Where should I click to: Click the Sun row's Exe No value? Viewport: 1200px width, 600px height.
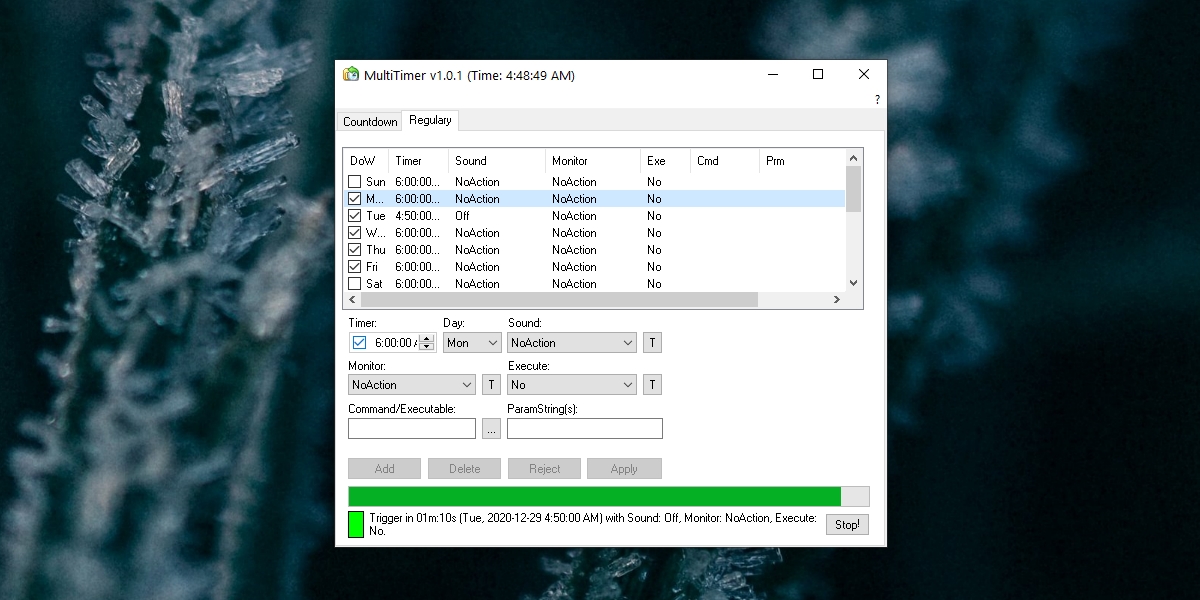[x=654, y=182]
